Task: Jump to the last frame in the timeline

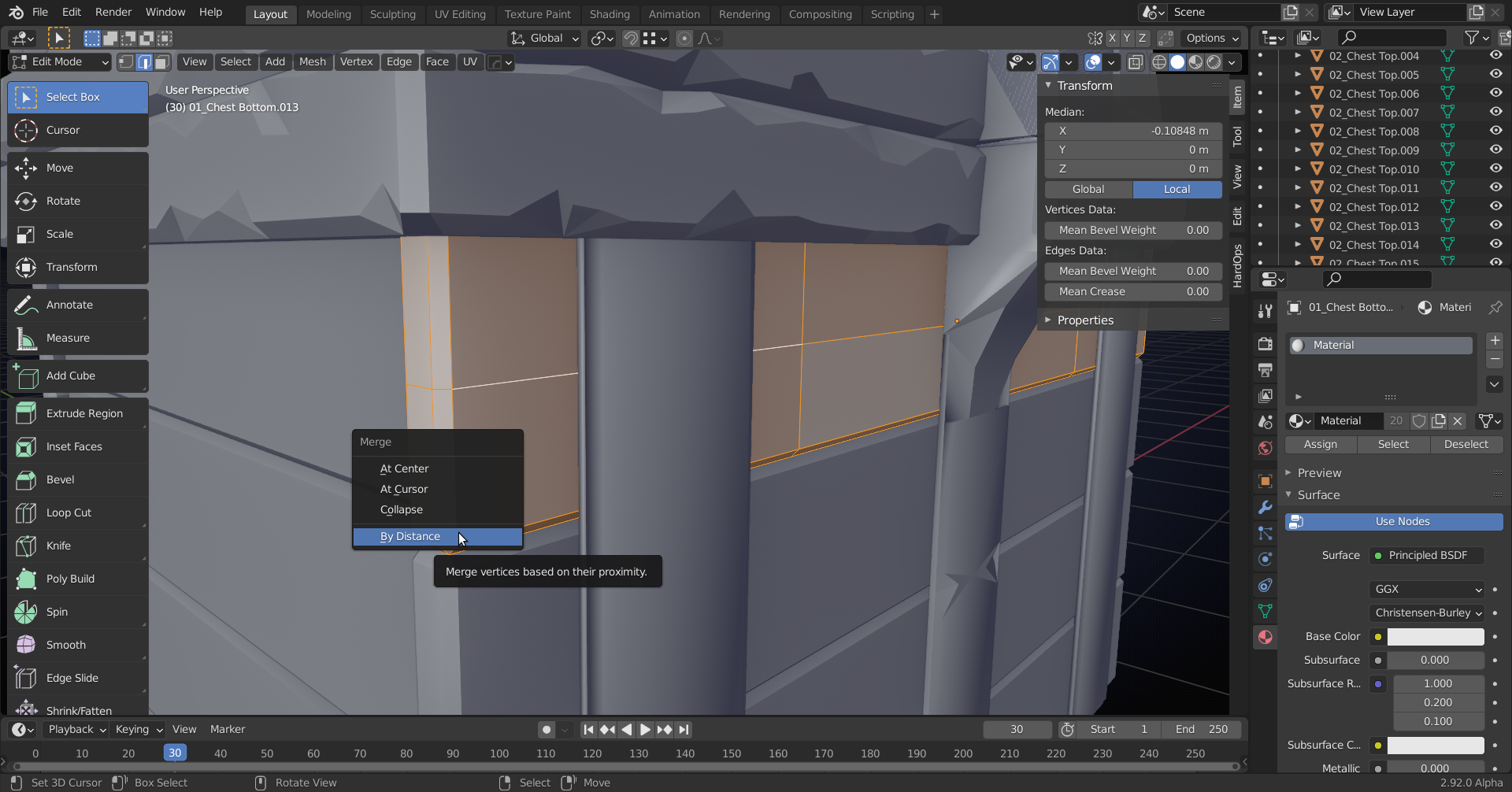Action: click(x=684, y=730)
